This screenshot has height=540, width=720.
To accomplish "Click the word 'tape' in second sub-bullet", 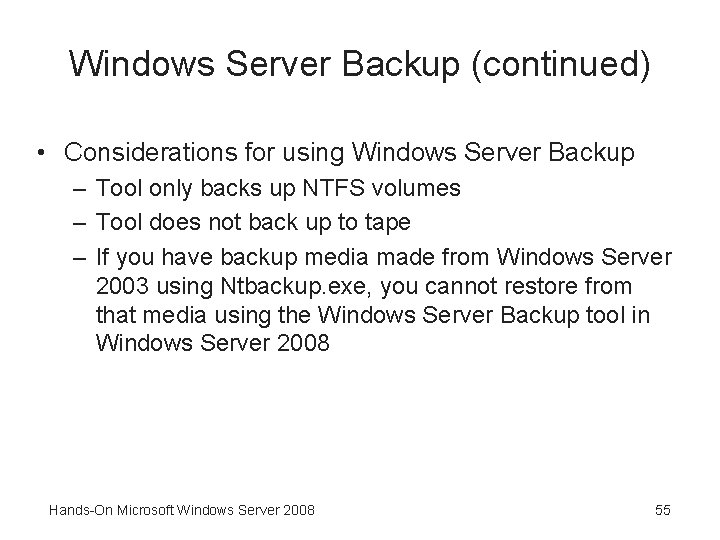I will pos(387,222).
